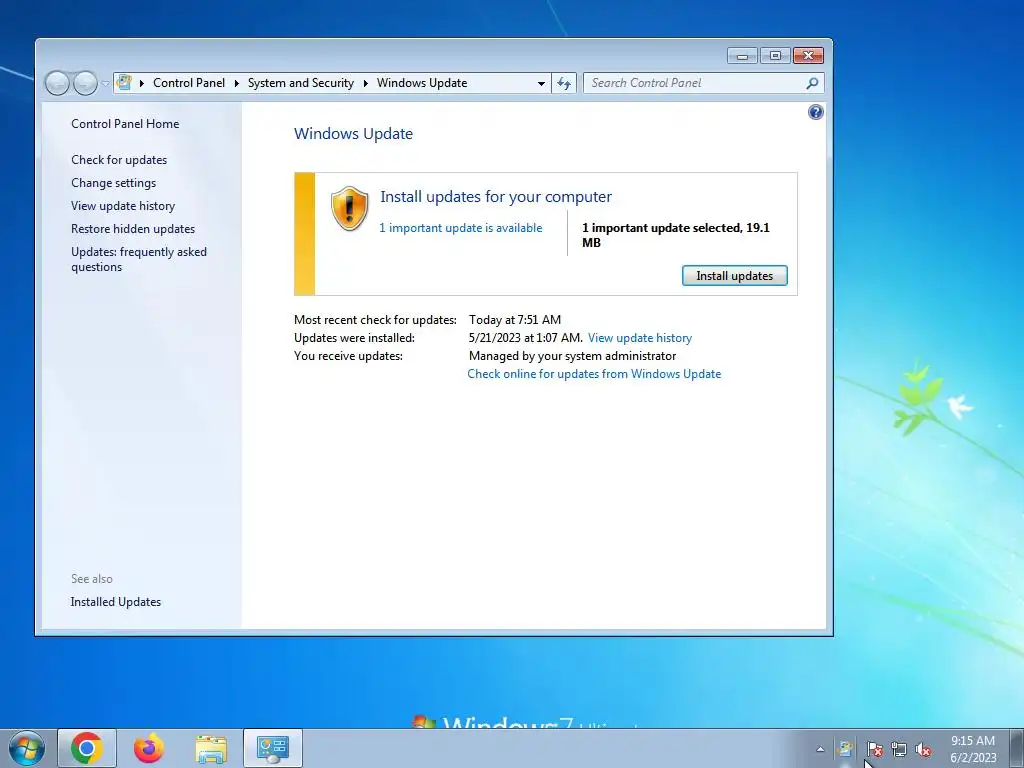Select Control Panel in the breadcrumb

tap(189, 83)
